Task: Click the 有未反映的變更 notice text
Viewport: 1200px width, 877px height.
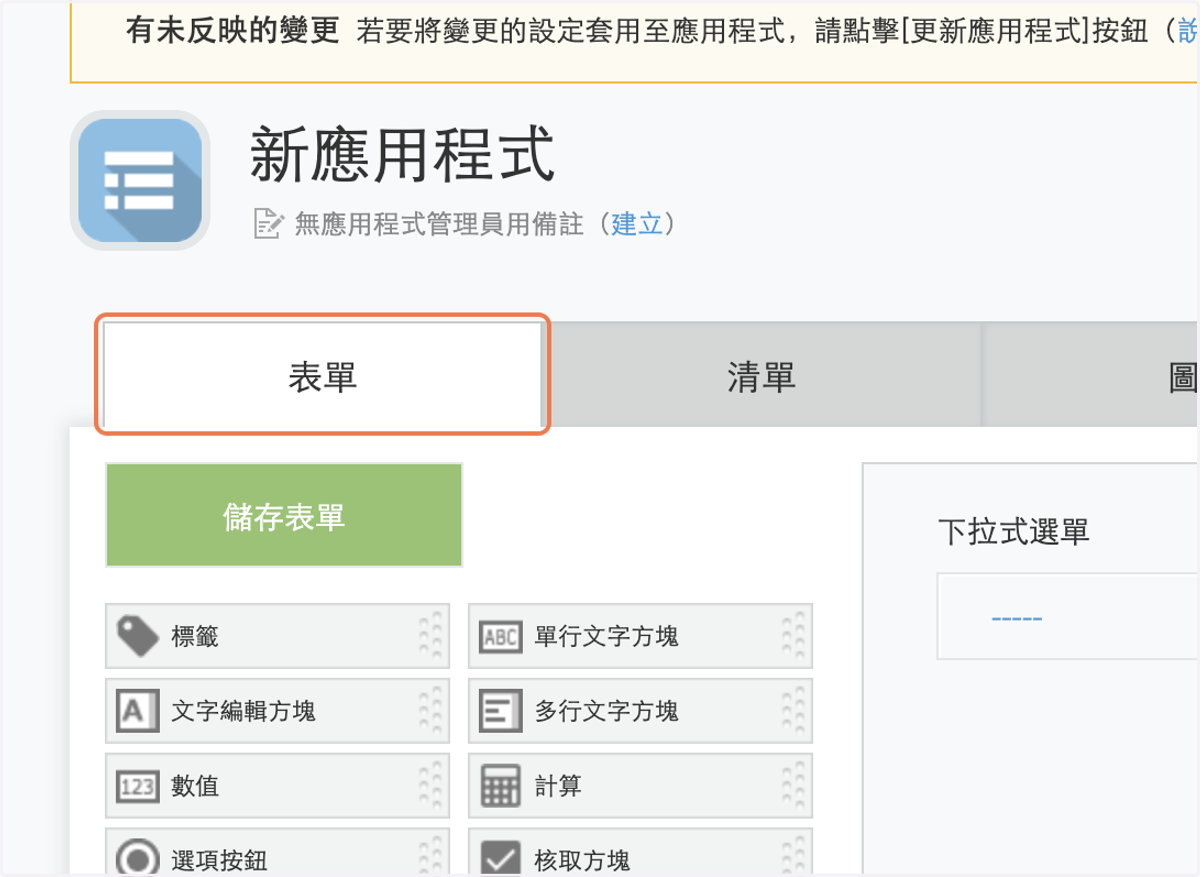Action: tap(232, 31)
